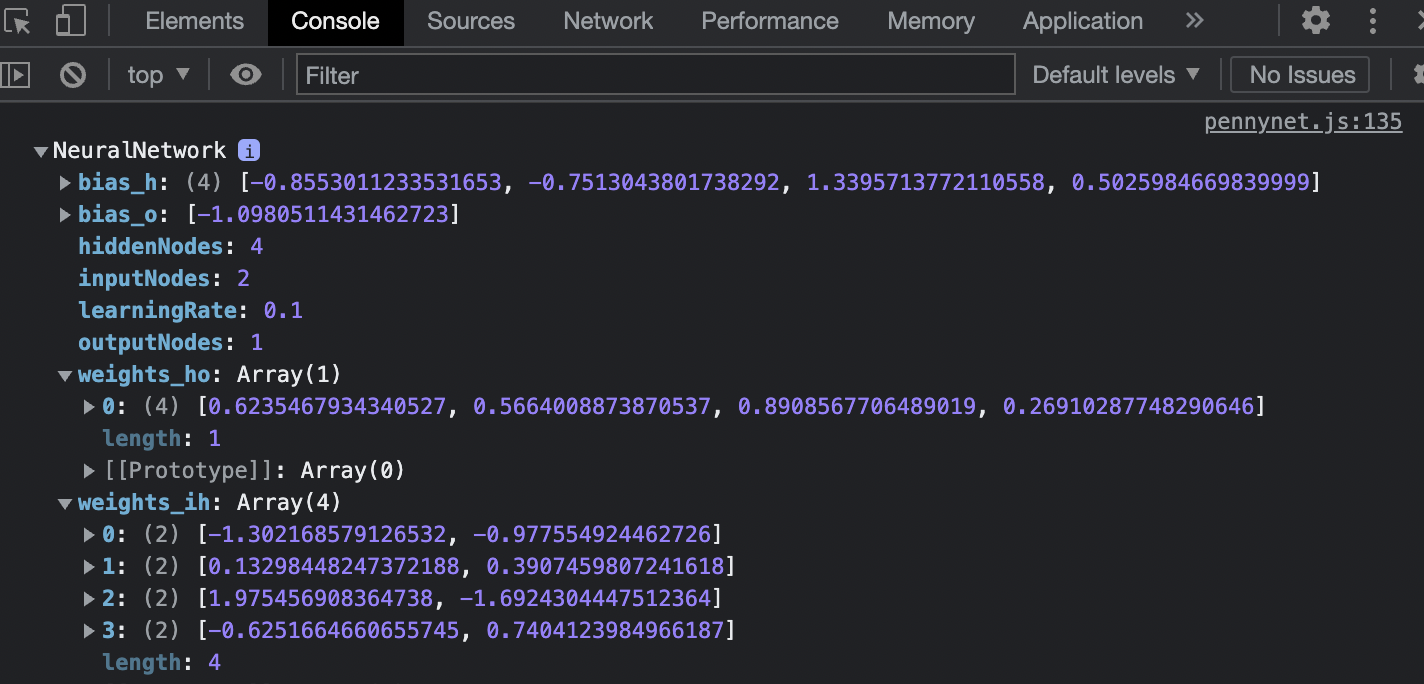Switch to the Network tab

pyautogui.click(x=608, y=21)
